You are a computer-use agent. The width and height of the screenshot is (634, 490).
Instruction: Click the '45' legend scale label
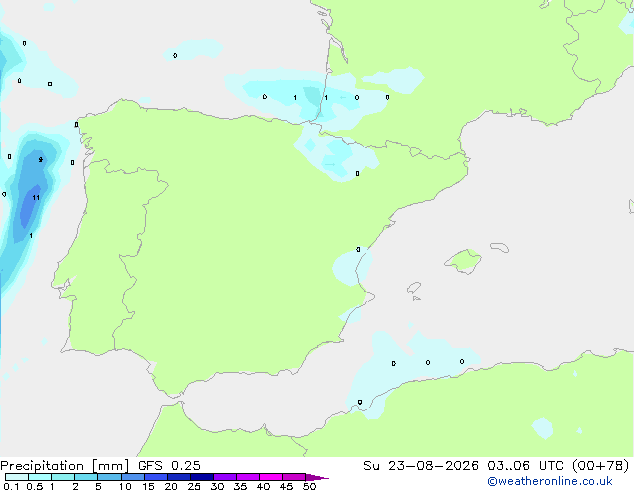[x=286, y=486]
